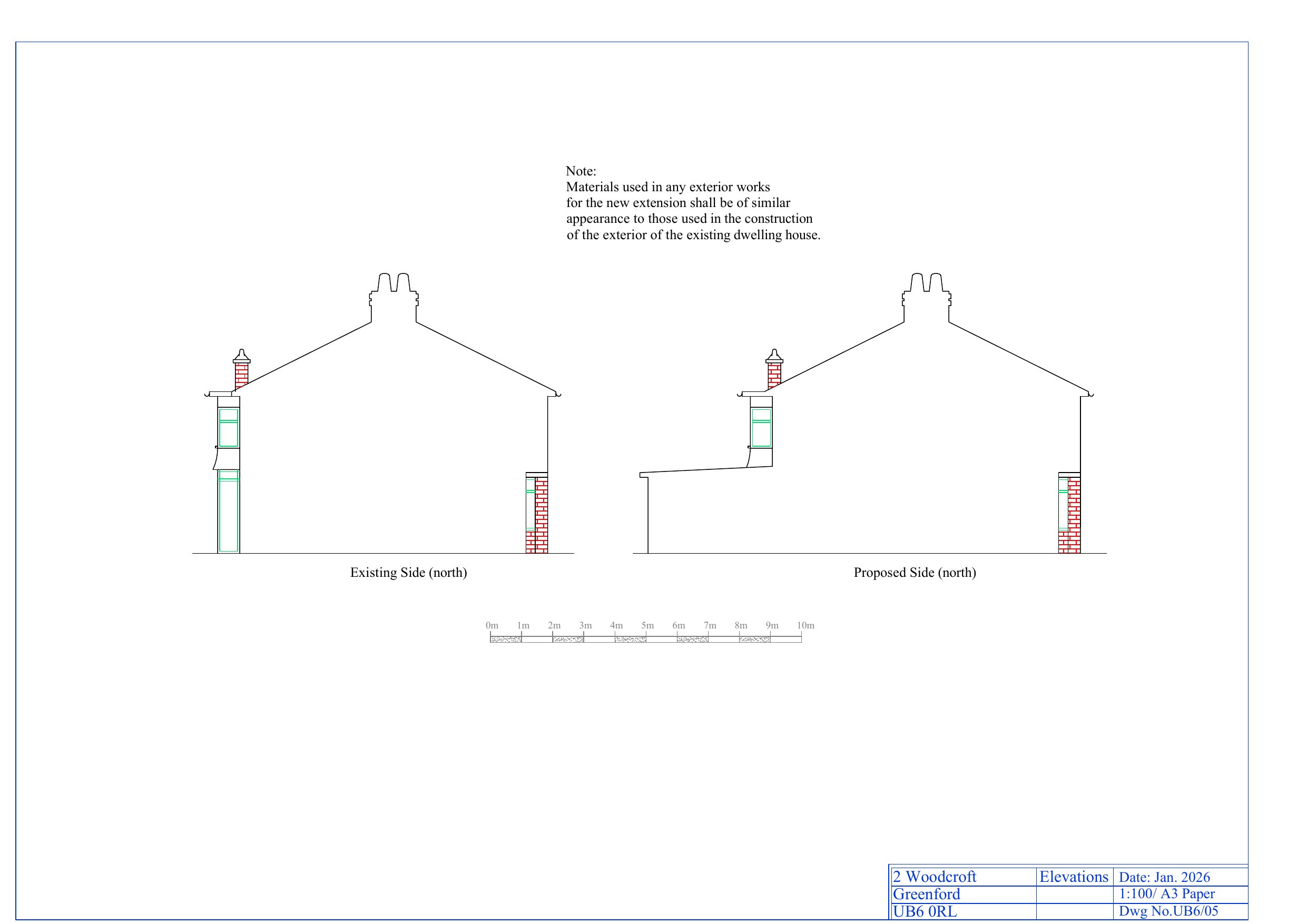Select the '1:100/ A3 Paper' scale cell
1307x924 pixels.
(1166, 894)
